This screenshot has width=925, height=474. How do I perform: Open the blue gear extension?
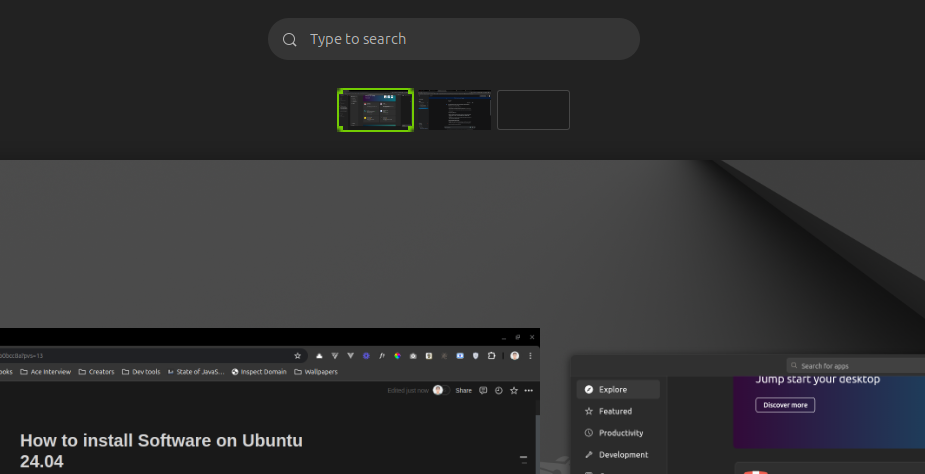366,356
